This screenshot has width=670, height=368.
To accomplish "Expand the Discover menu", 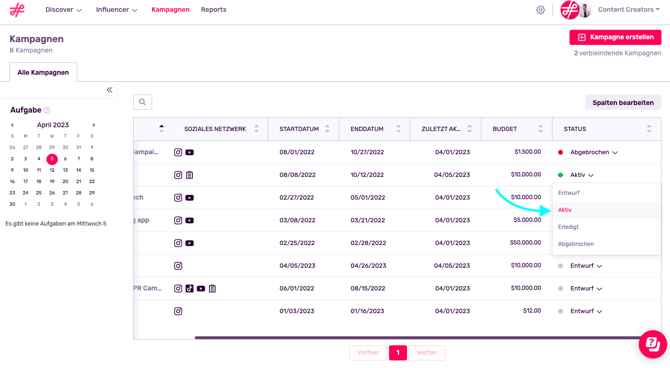I will point(63,10).
